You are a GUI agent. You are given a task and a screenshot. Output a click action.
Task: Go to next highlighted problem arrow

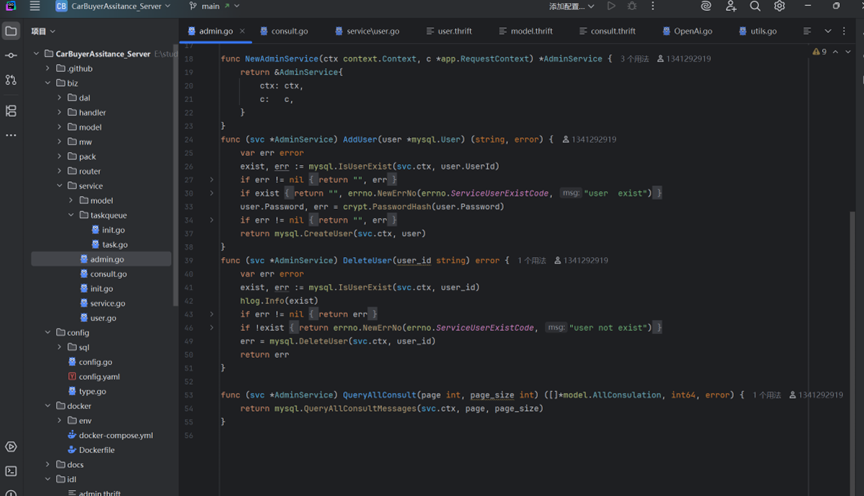848,52
